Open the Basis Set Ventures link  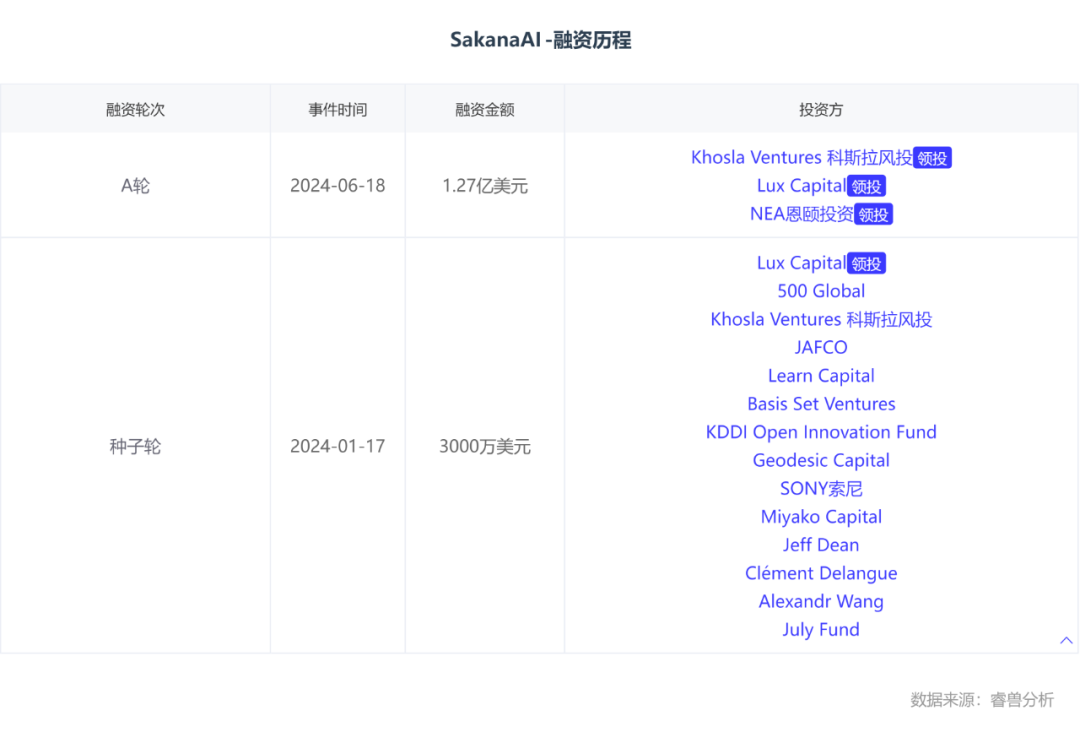pos(821,404)
